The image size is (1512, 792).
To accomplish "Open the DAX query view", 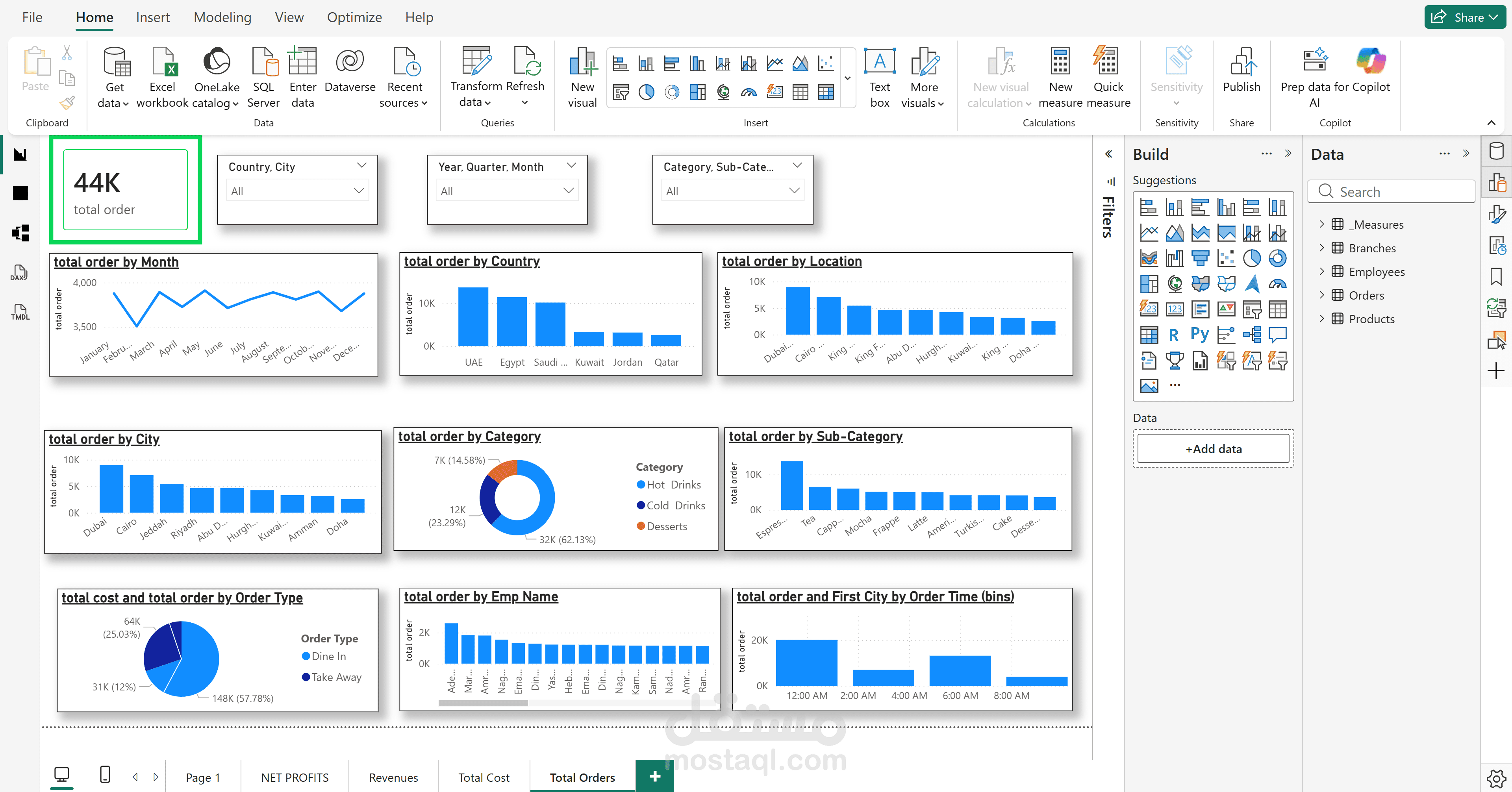I will [x=19, y=273].
